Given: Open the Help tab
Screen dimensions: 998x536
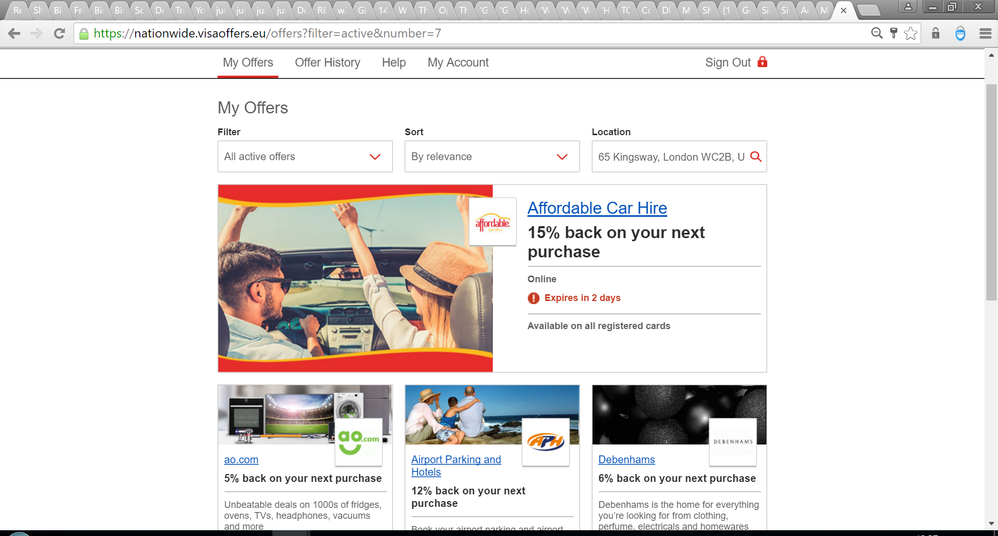Looking at the screenshot, I should [x=394, y=62].
